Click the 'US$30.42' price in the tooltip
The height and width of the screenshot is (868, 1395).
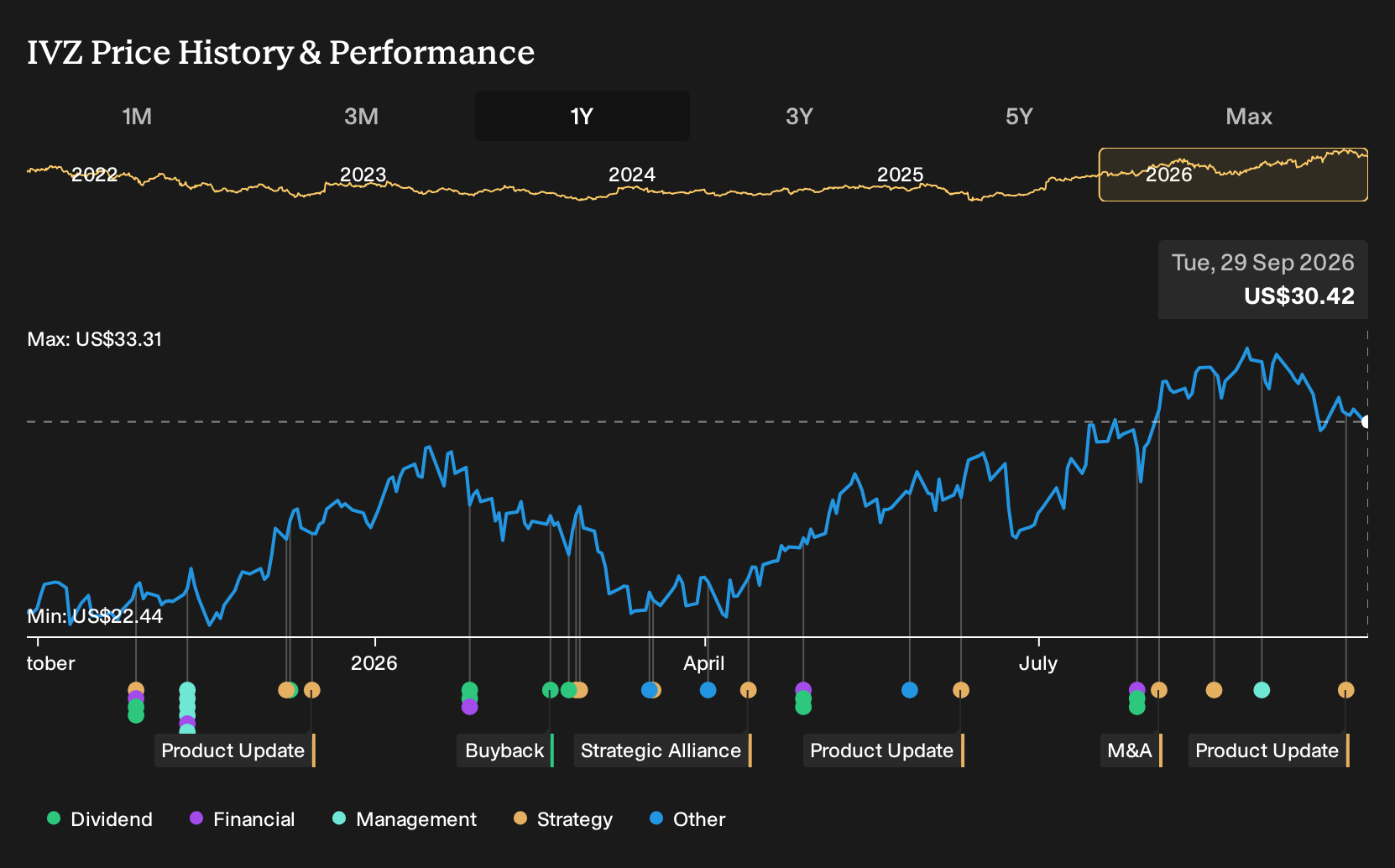[1299, 295]
